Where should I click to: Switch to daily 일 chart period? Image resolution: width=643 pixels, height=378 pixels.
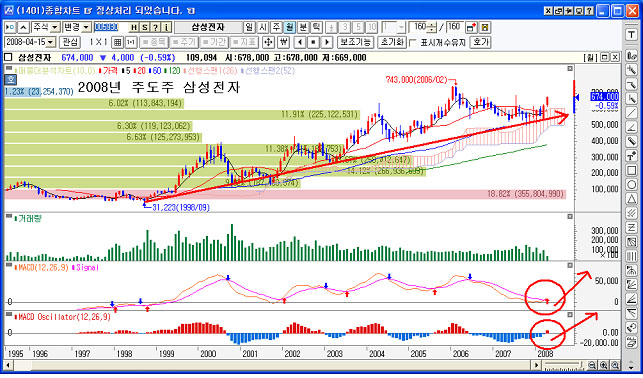tap(249, 27)
